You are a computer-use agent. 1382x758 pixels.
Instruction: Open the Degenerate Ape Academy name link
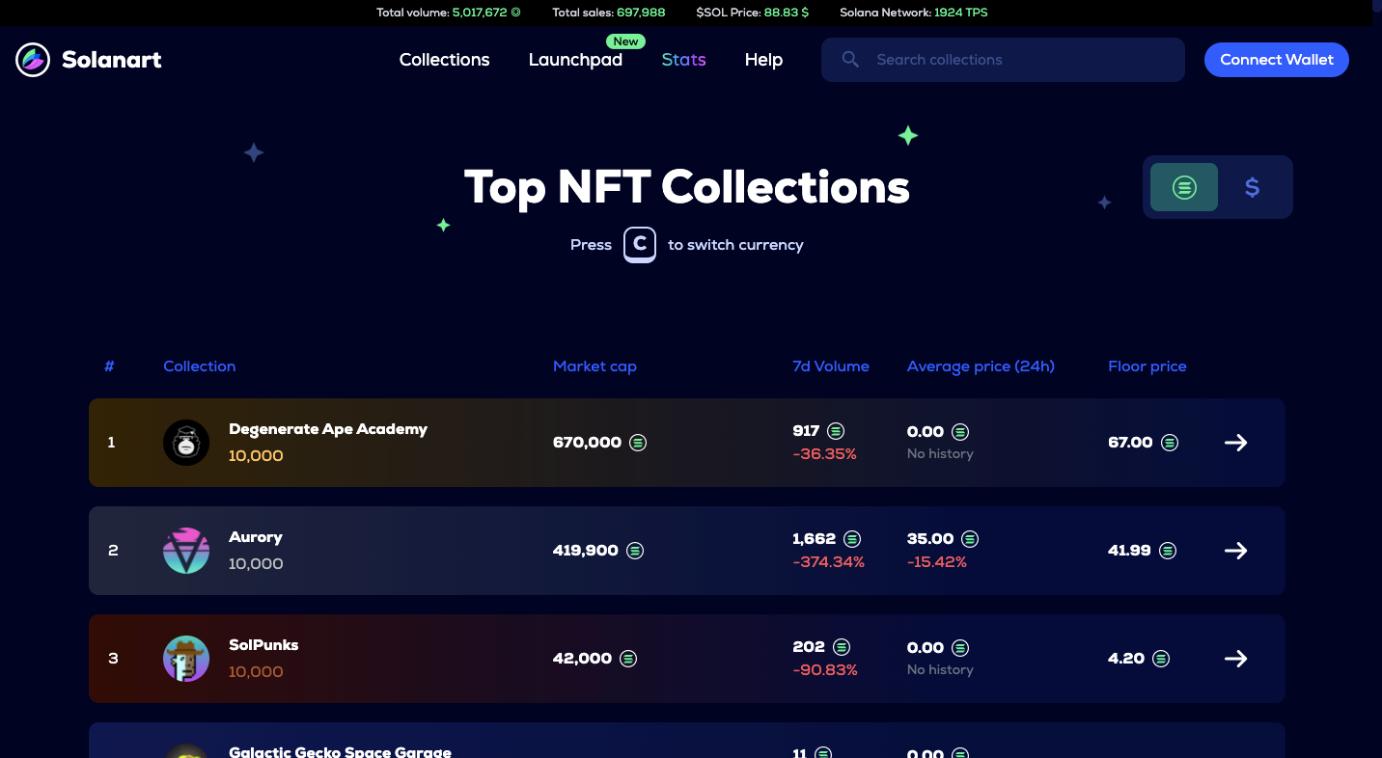(328, 429)
